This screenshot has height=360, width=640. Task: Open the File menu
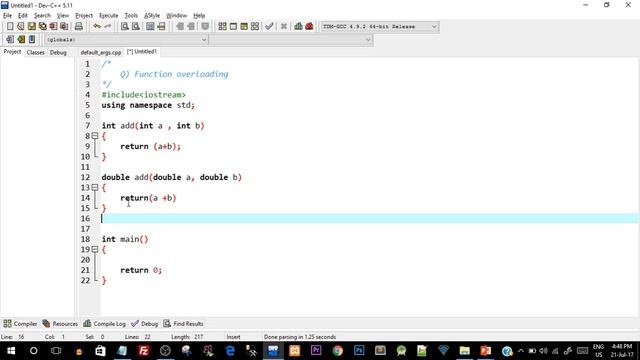coord(7,16)
